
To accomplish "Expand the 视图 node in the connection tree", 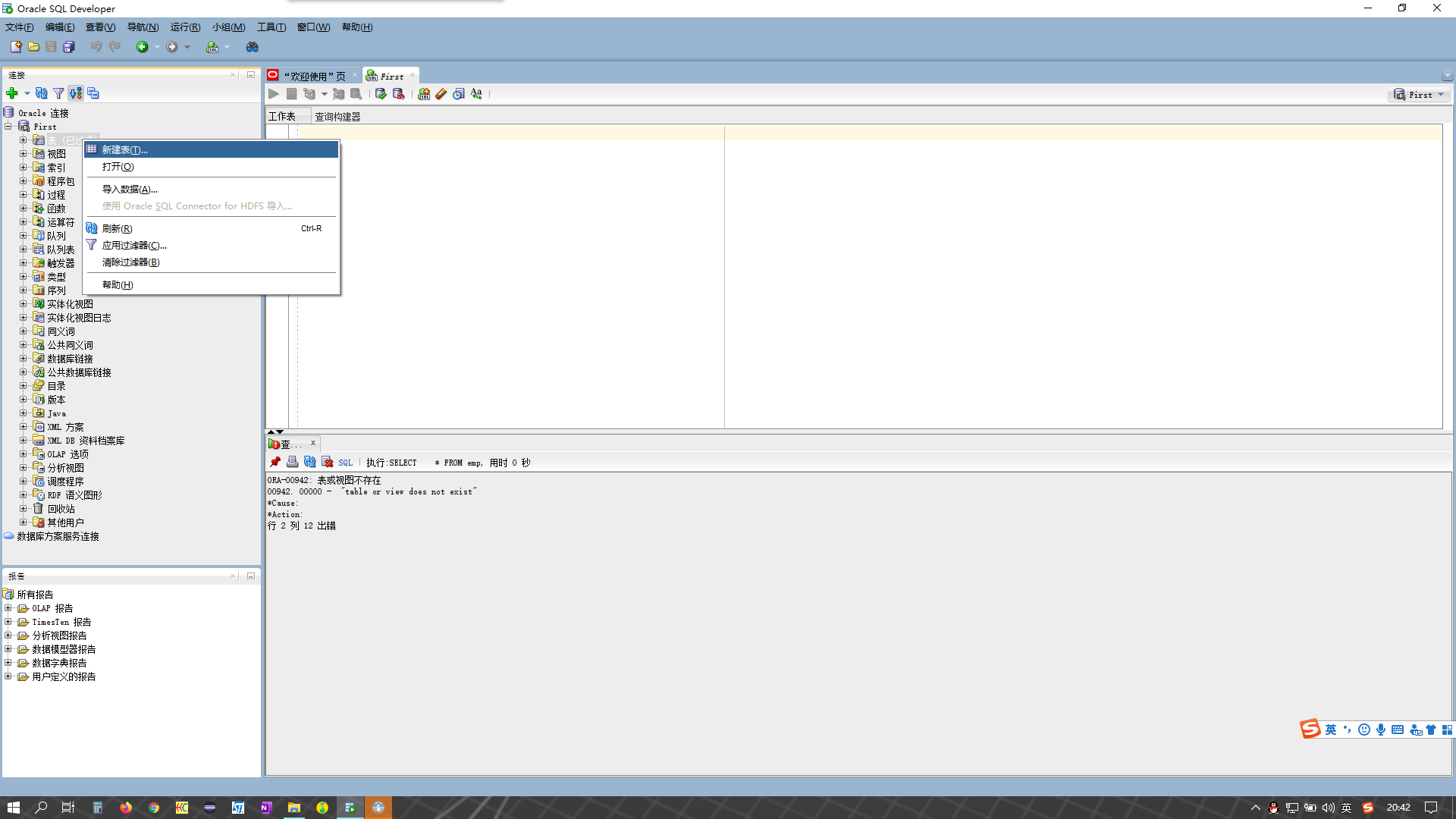I will coord(24,153).
